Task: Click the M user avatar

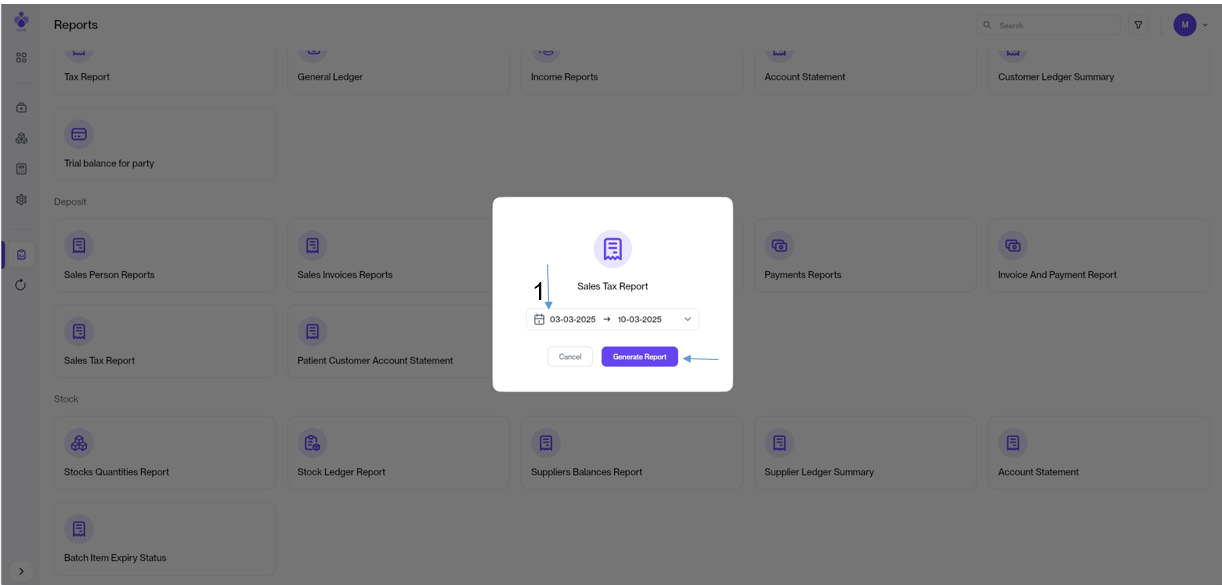Action: [1184, 25]
